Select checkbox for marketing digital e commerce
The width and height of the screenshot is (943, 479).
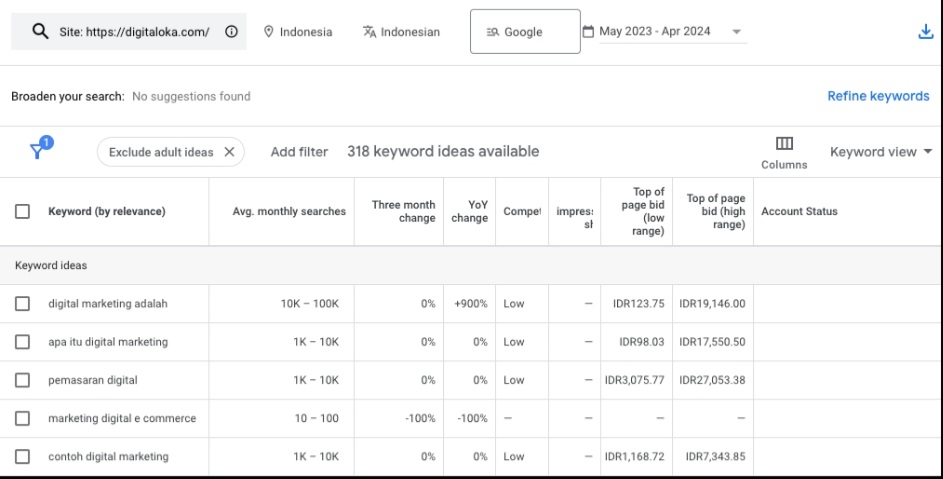[22, 418]
